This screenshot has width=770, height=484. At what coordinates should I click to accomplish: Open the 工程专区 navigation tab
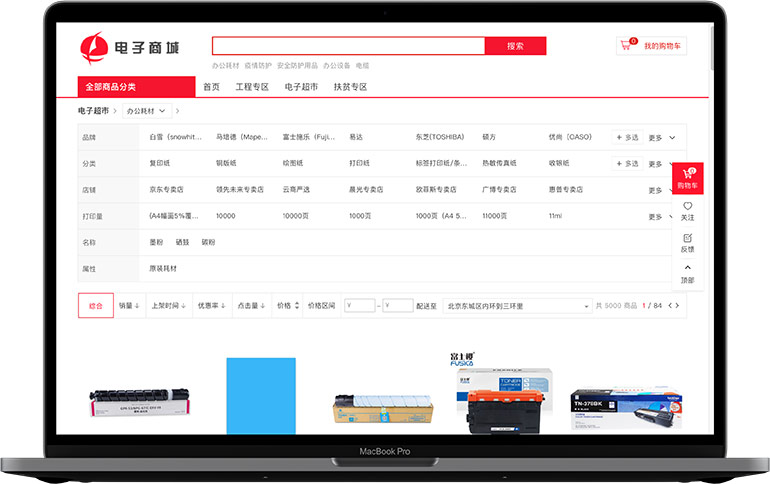[252, 87]
